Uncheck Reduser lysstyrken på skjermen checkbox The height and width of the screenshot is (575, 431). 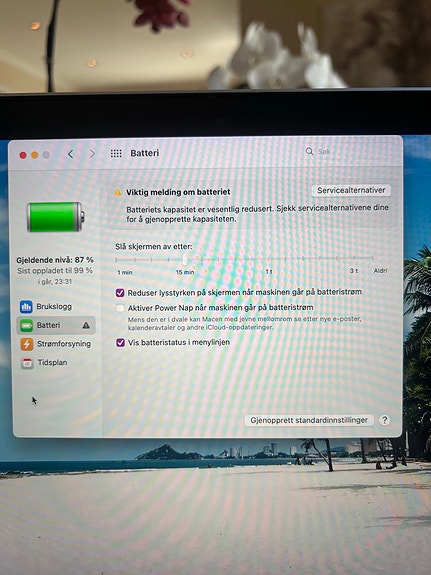[120, 293]
